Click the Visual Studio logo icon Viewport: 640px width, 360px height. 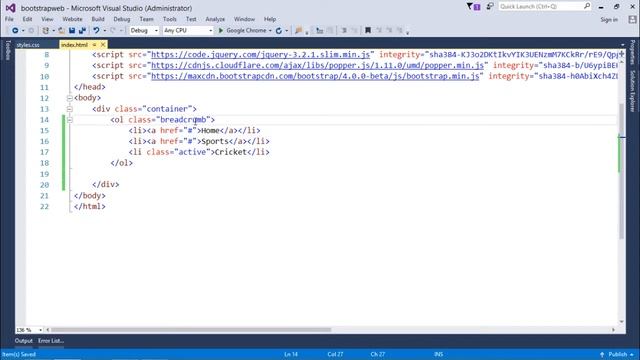pyautogui.click(x=10, y=8)
